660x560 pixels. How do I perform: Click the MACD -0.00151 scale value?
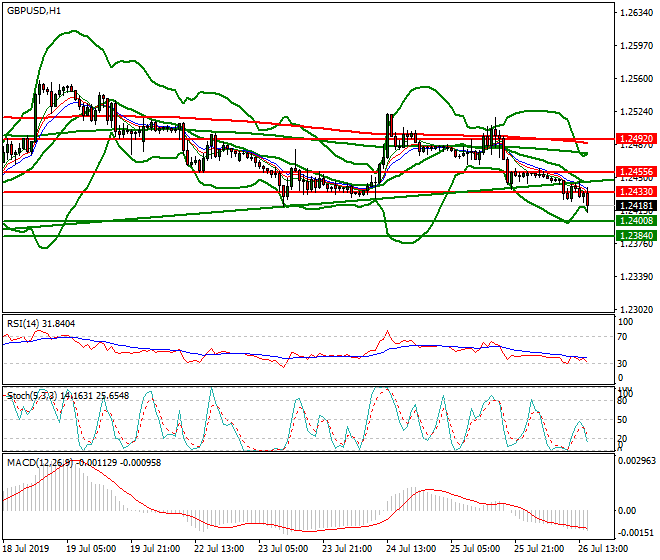coord(636,533)
